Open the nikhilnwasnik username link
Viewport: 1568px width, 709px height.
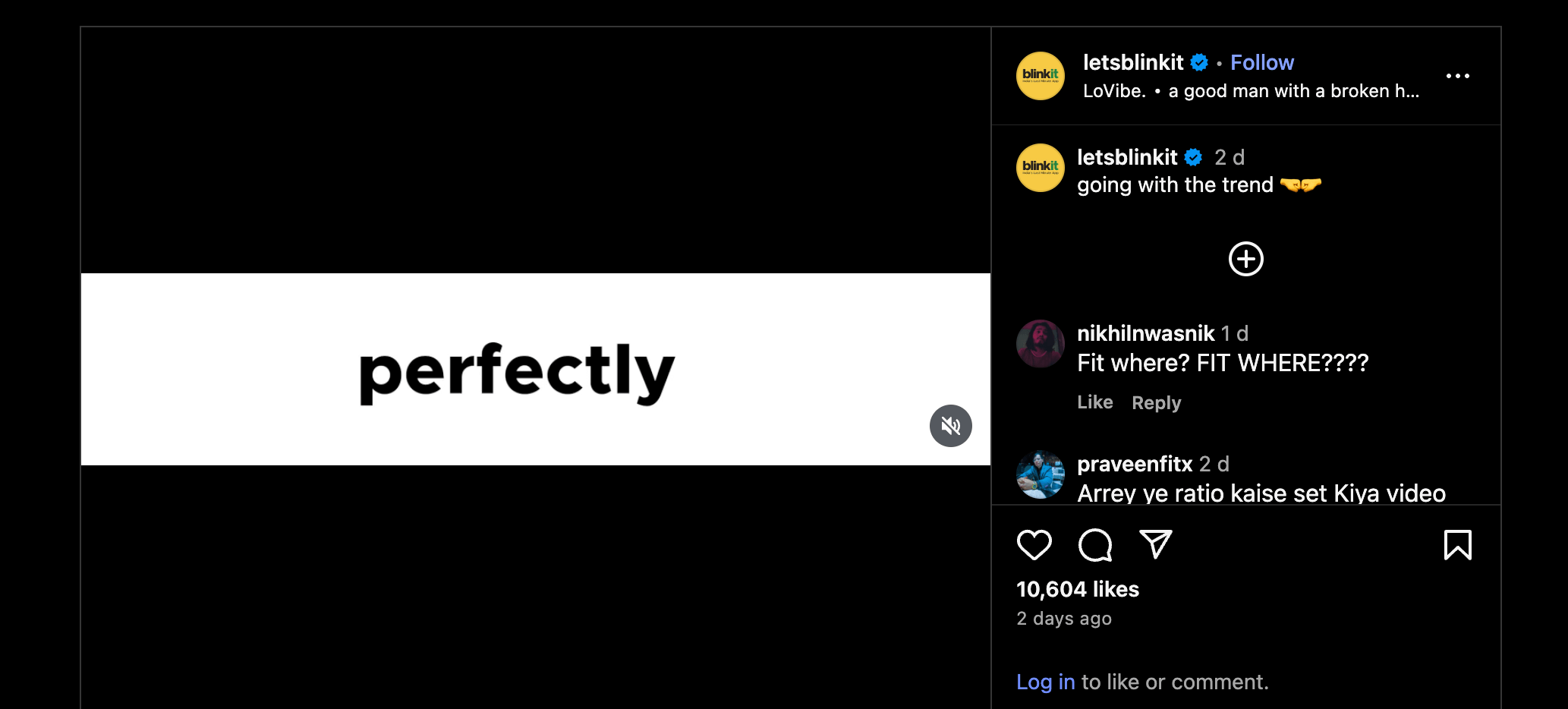point(1145,333)
